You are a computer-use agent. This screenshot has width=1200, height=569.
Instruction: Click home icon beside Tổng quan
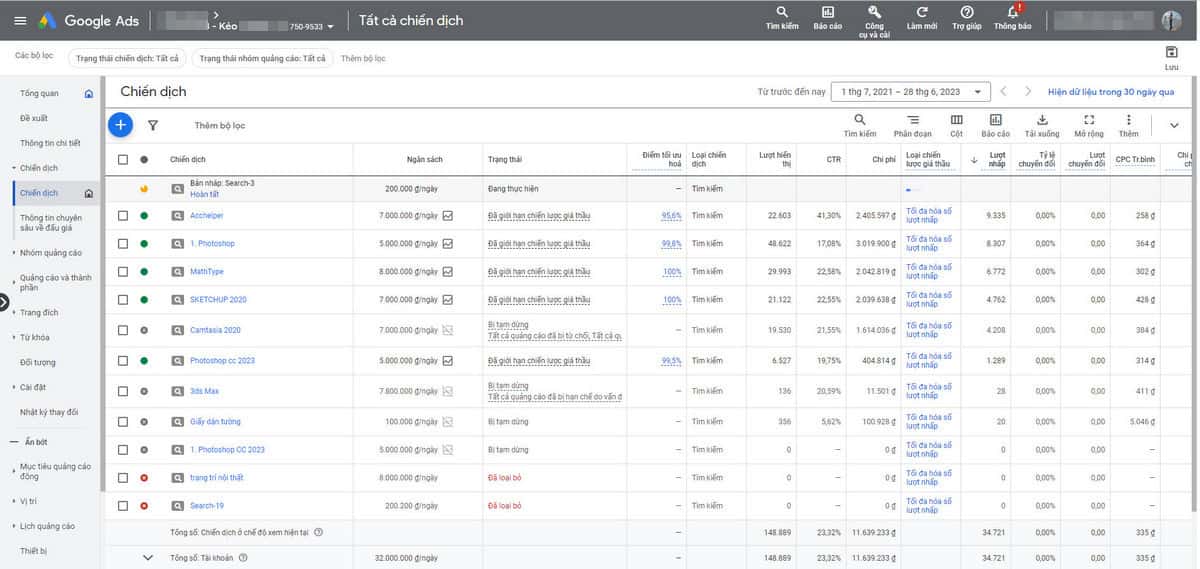point(89,94)
